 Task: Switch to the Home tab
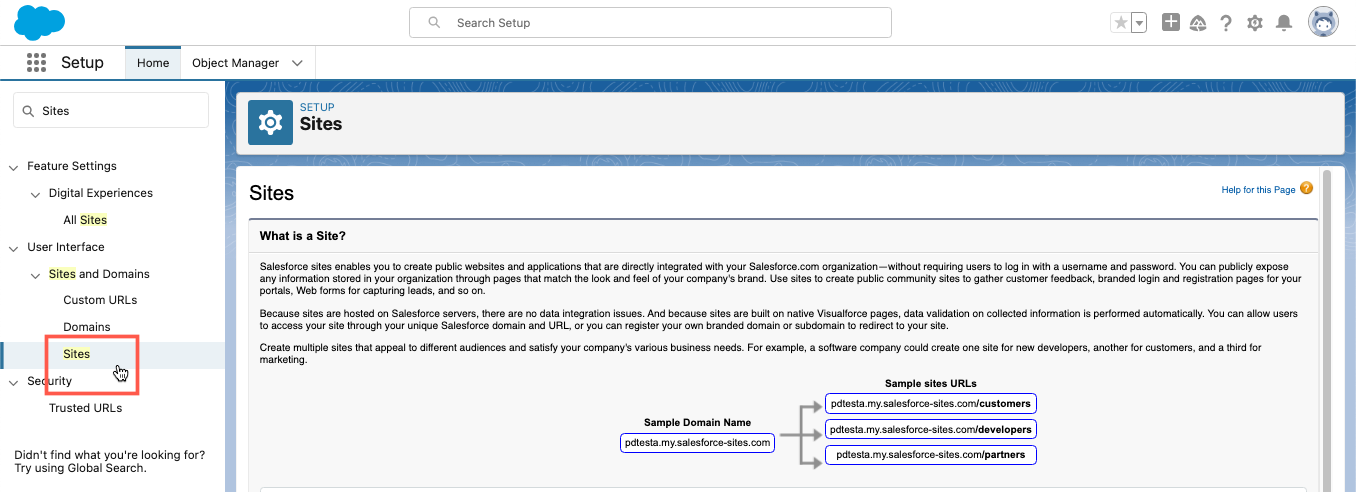(153, 63)
